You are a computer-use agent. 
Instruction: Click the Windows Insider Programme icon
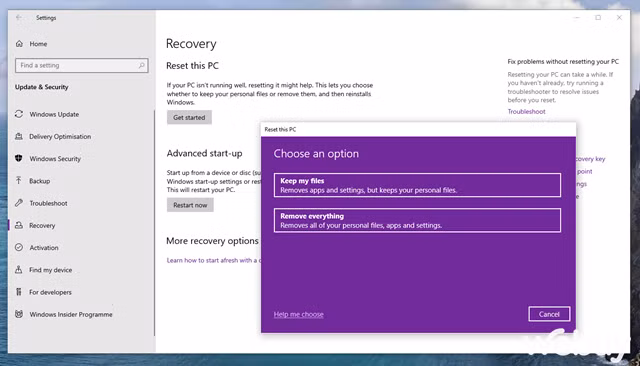point(19,314)
